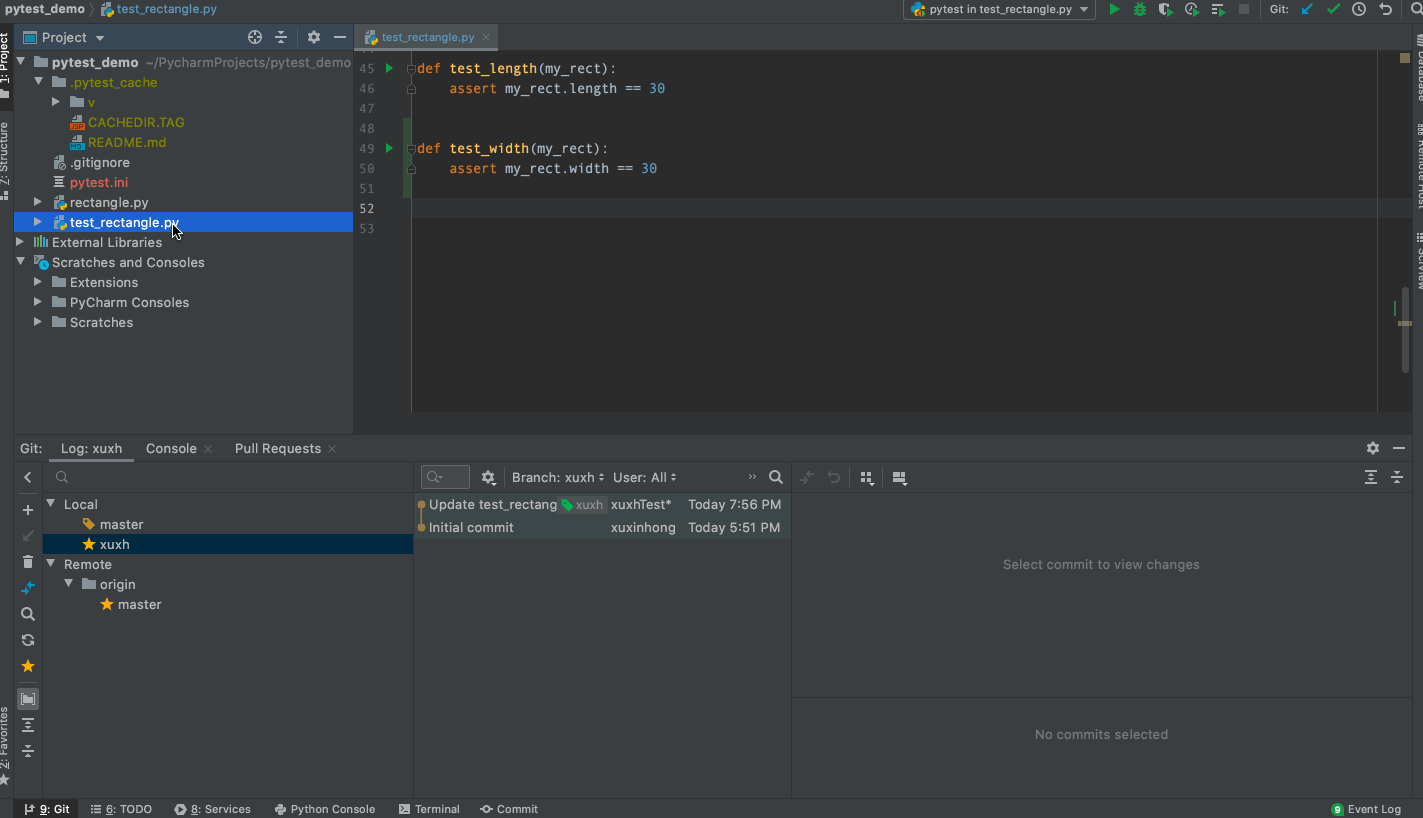Hide the Git branches pane arrow
The width and height of the screenshot is (1423, 818).
click(28, 478)
